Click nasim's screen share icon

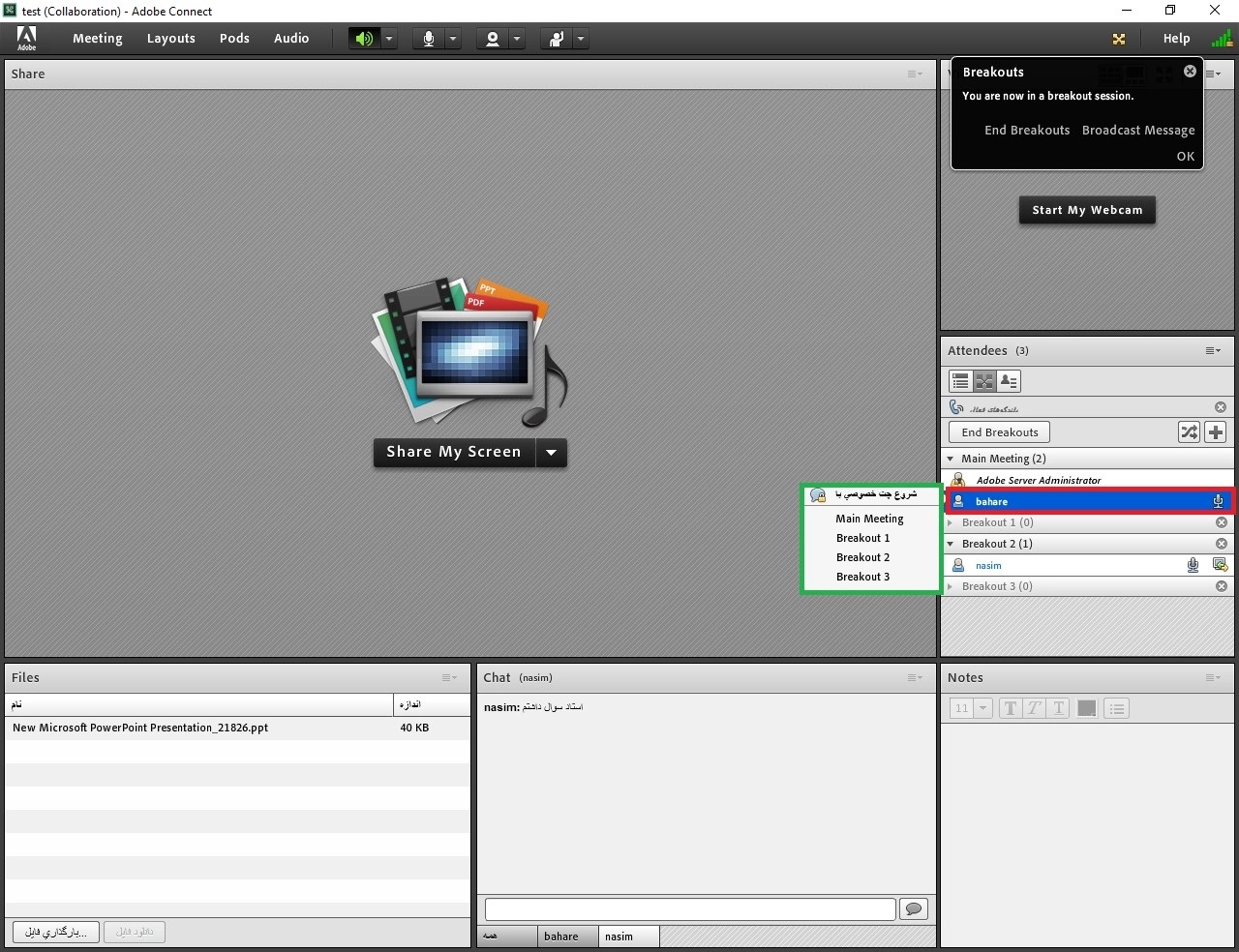coord(1220,565)
